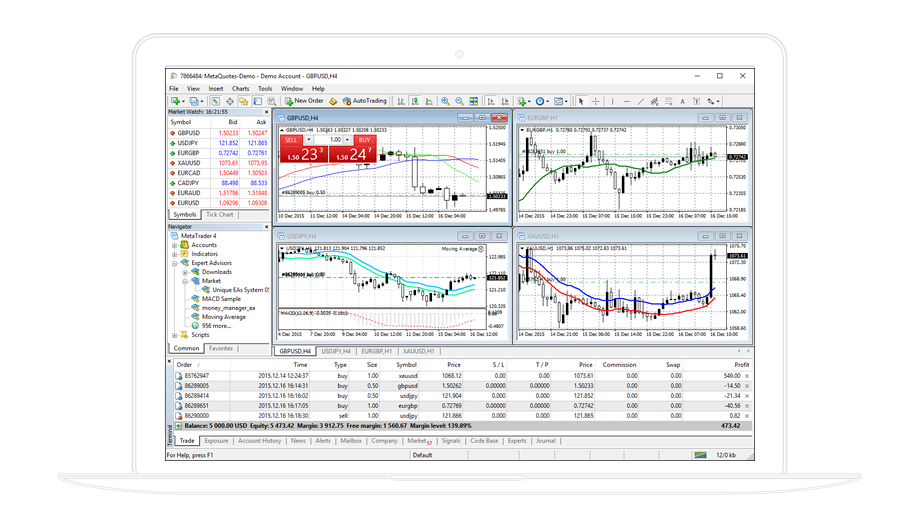Click the MetaEditor yellow book icon
Viewport: 919px width, 529px height.
(x=333, y=101)
